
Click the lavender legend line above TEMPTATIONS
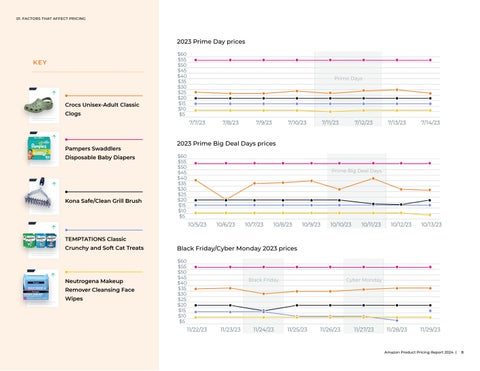[x=104, y=230]
